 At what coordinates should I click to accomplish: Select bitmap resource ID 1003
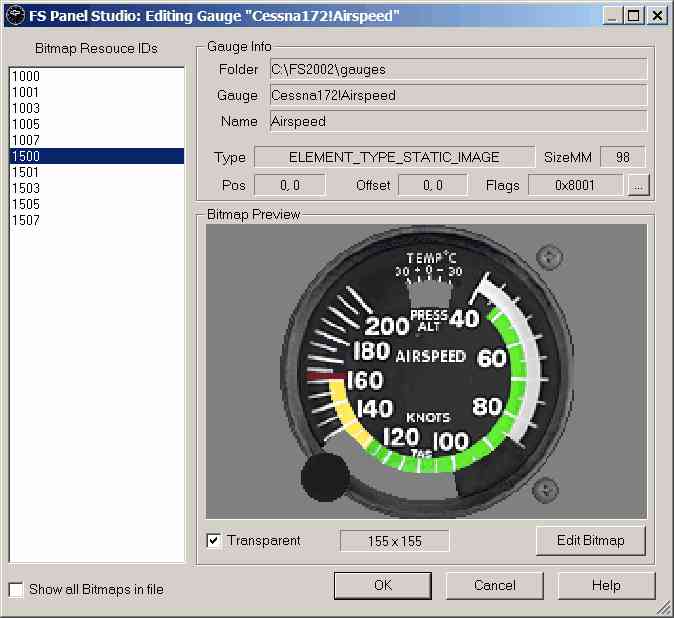(97, 108)
